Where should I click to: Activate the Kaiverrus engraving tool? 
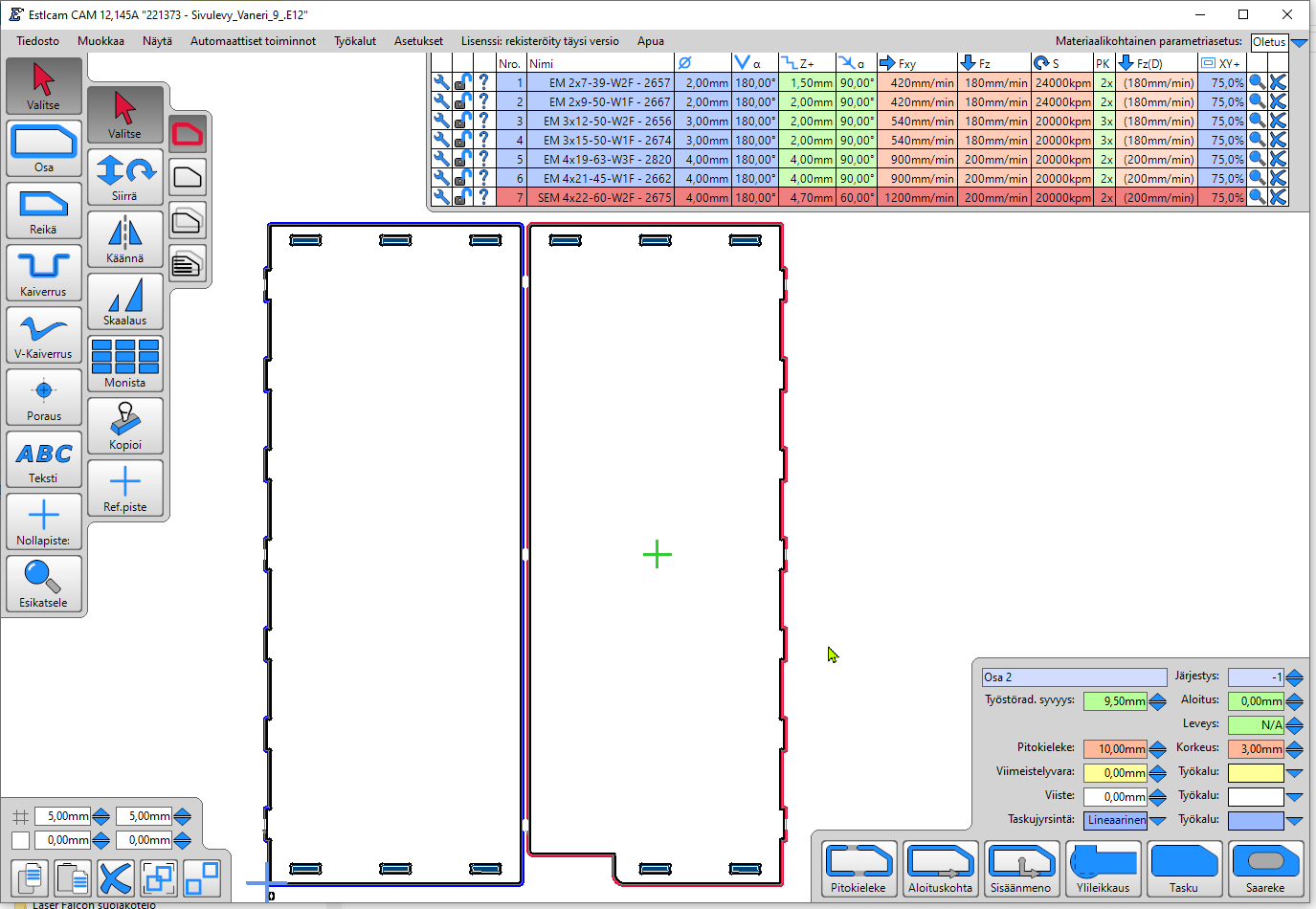(x=44, y=273)
